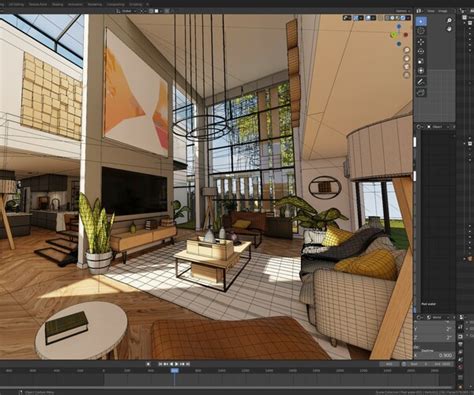The width and height of the screenshot is (474, 395).
Task: Switch to the Texture Paint workspace tab
Action: click(x=37, y=4)
